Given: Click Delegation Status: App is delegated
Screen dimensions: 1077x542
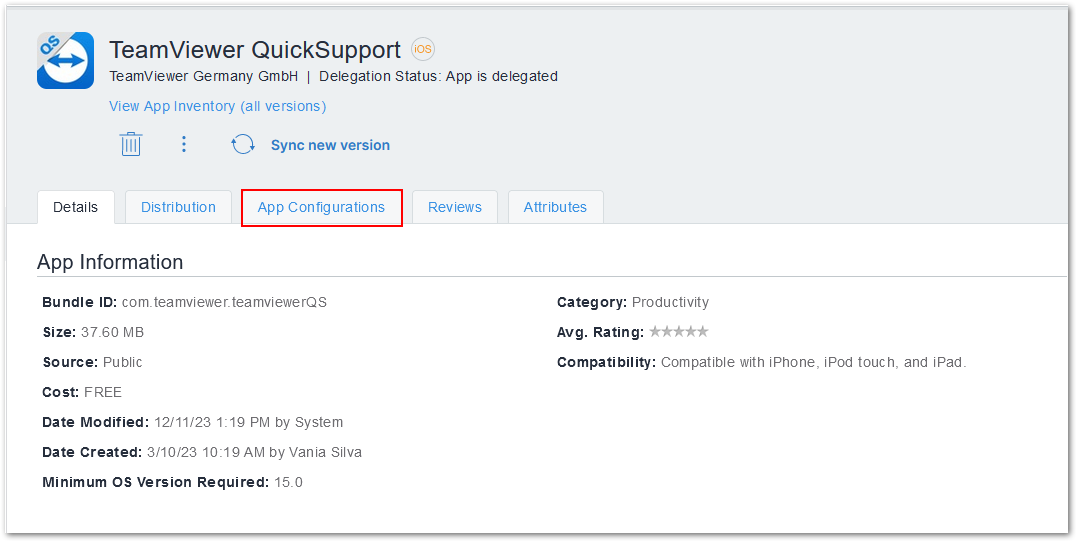Looking at the screenshot, I should pos(438,76).
